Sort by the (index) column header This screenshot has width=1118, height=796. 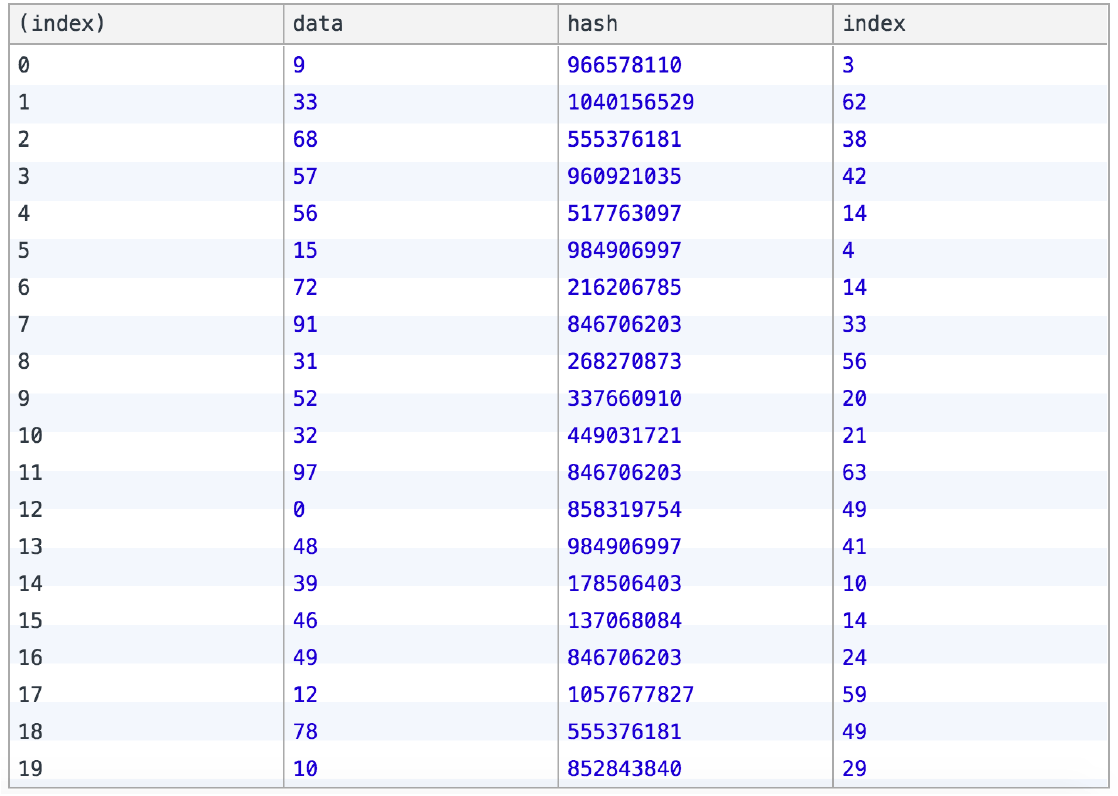(x=146, y=24)
